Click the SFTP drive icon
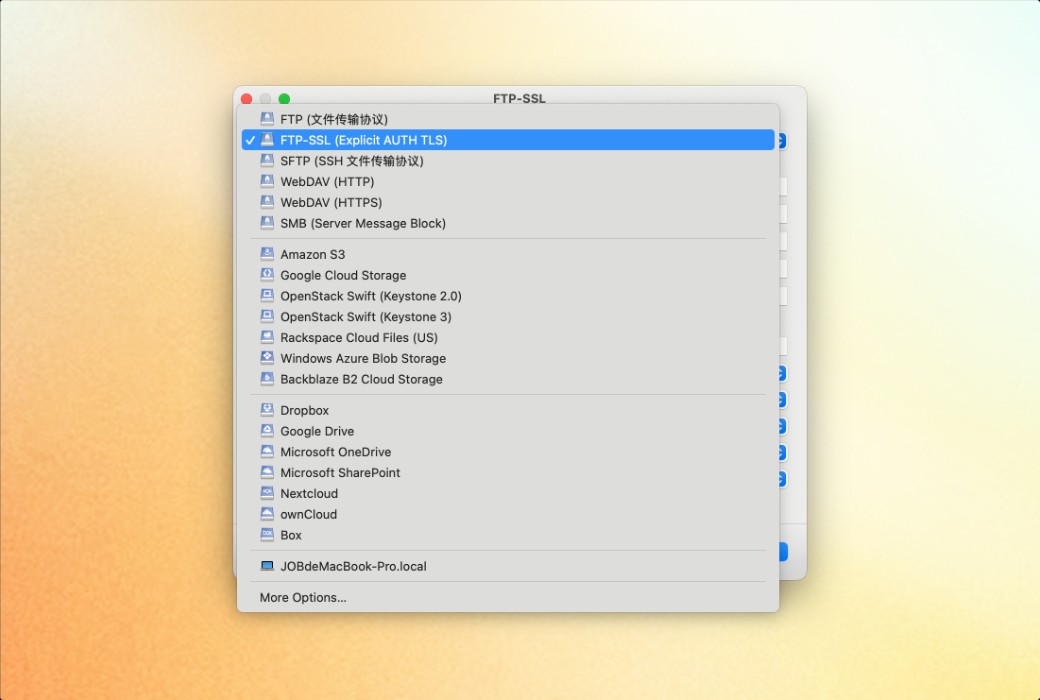The image size is (1040, 700). (267, 161)
